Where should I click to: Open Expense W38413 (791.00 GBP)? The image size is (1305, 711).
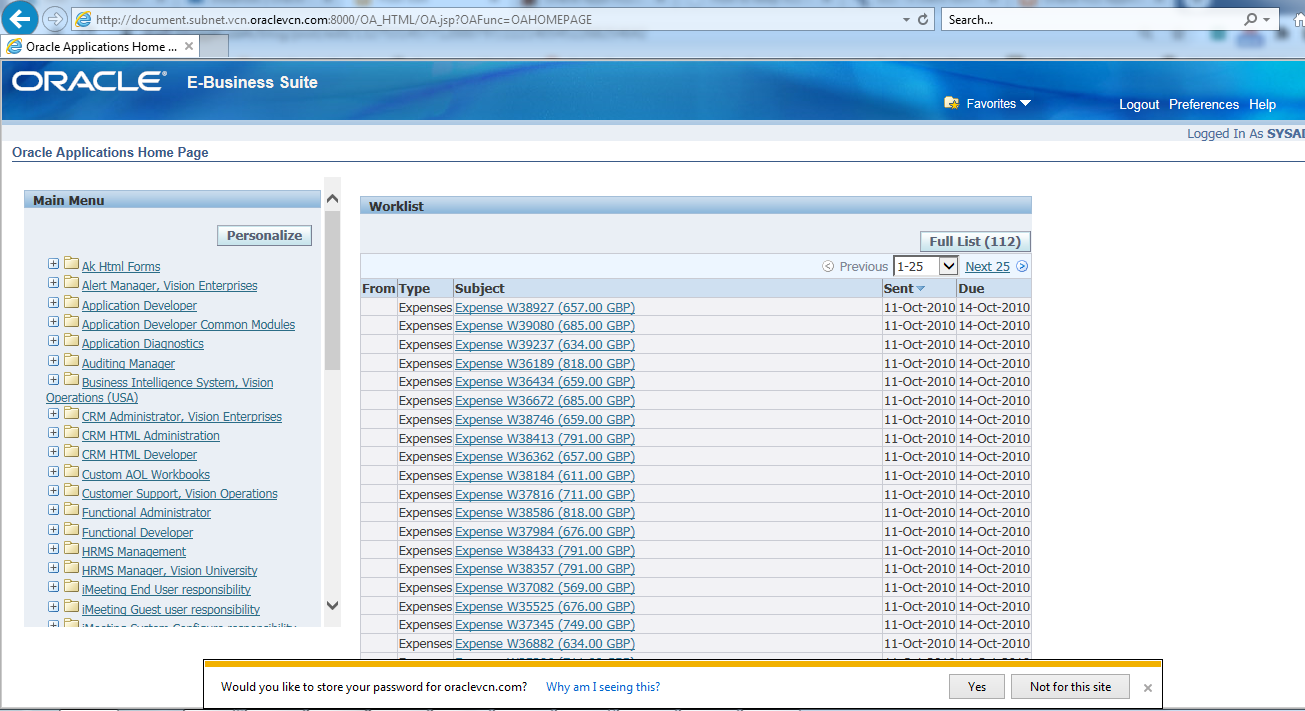click(x=544, y=438)
